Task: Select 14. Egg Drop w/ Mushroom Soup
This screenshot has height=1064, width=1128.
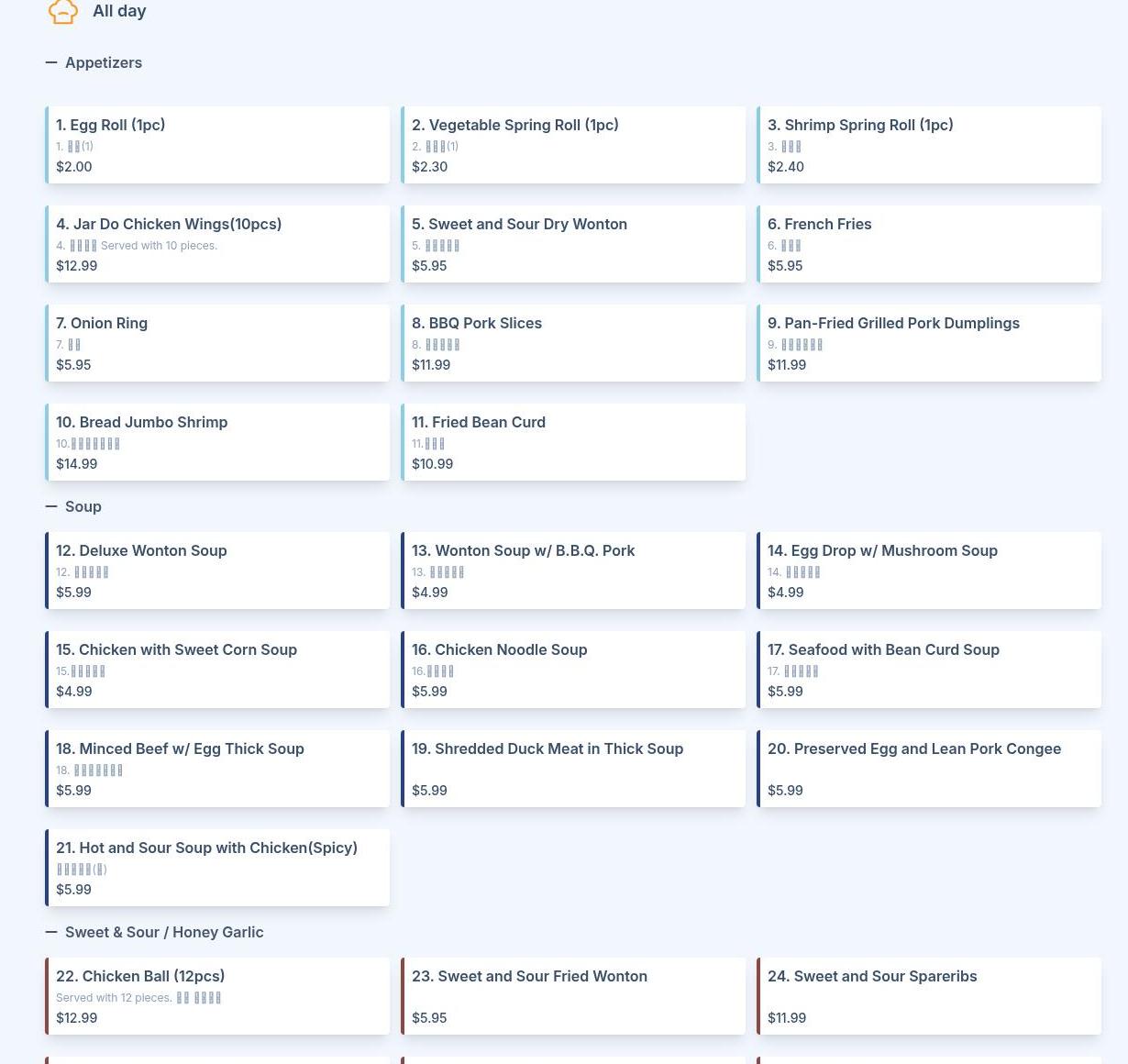Action: [x=929, y=571]
